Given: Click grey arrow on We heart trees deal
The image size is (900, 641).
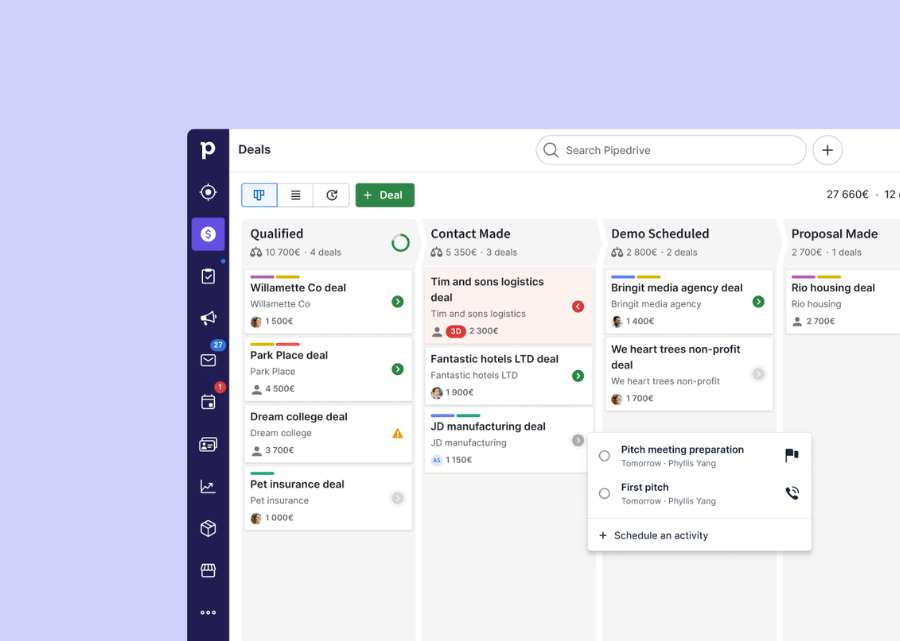Looking at the screenshot, I should 758,374.
